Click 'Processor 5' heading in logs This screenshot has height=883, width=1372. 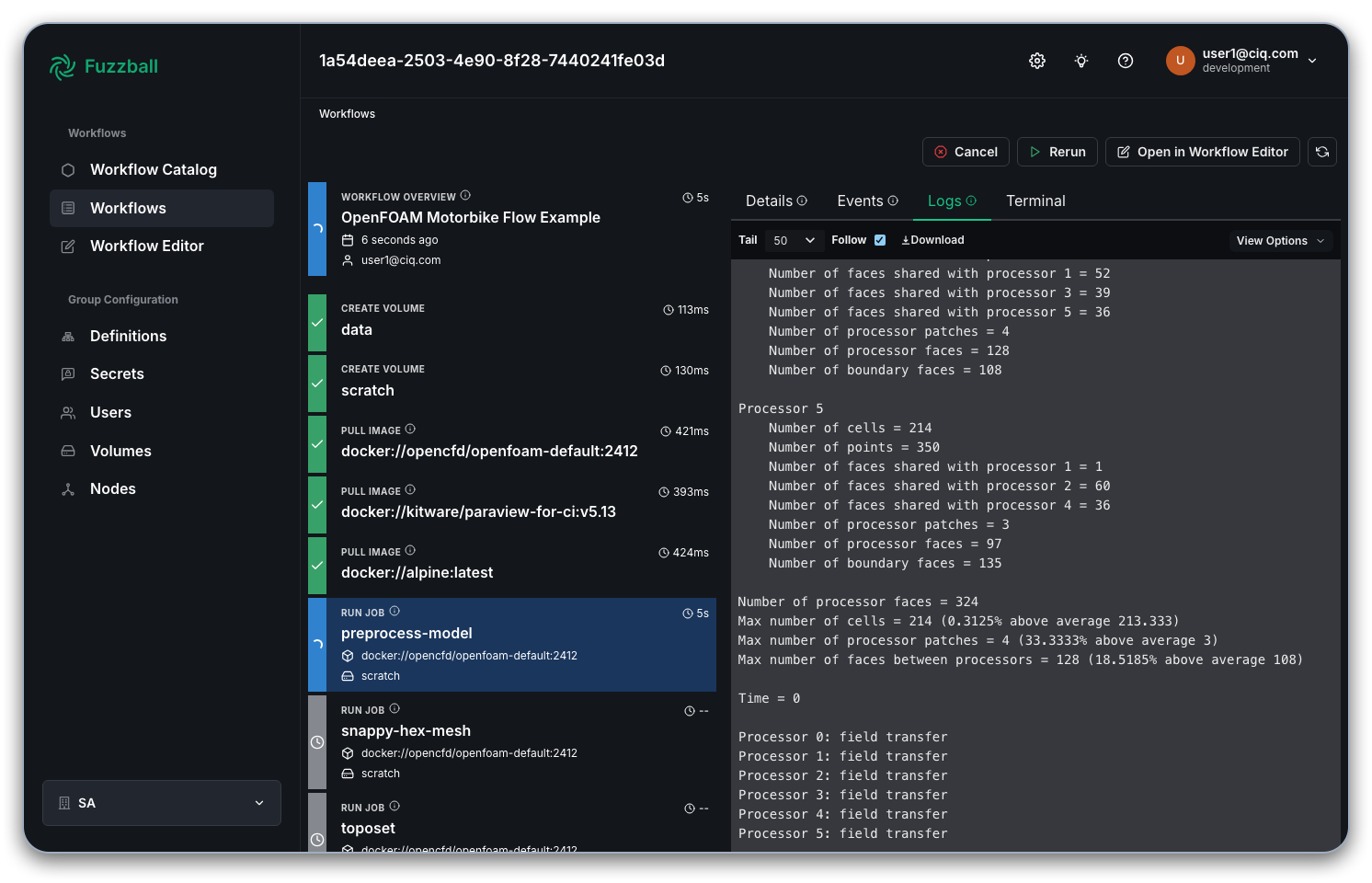tap(781, 408)
